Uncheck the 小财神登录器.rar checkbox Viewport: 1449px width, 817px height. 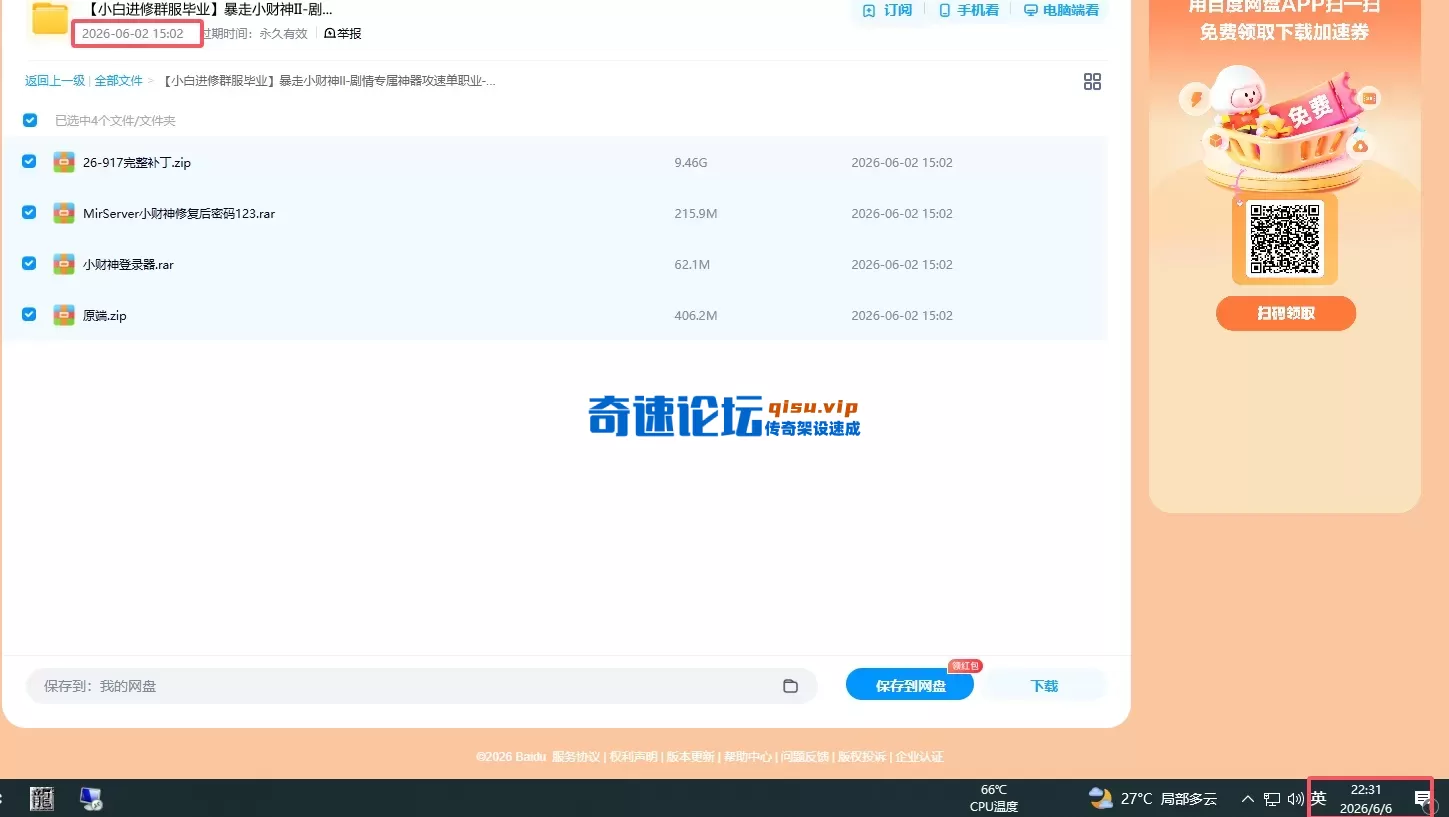29,263
